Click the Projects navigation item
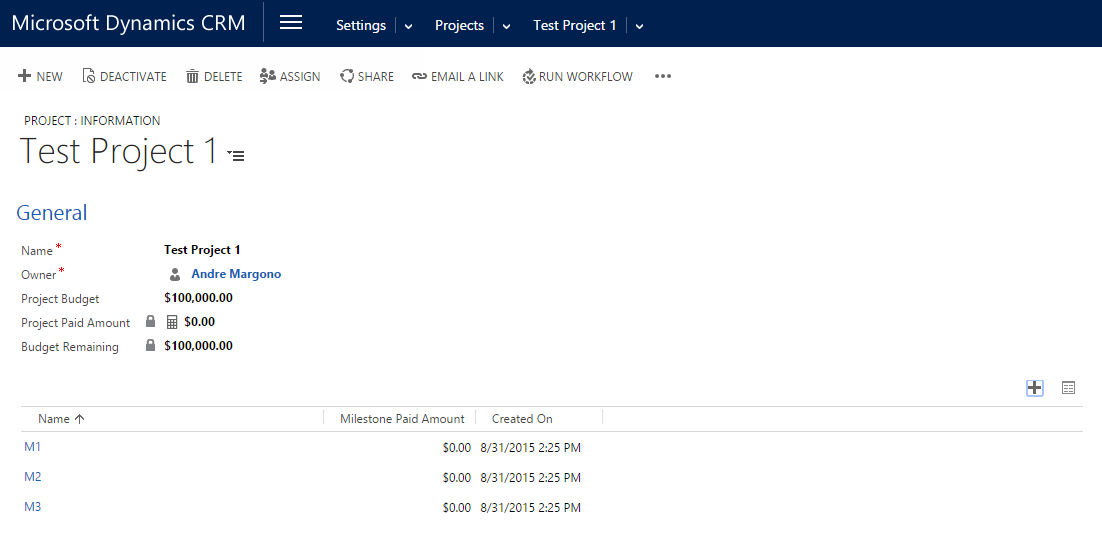Screen dimensions: 1102x541 coord(459,25)
